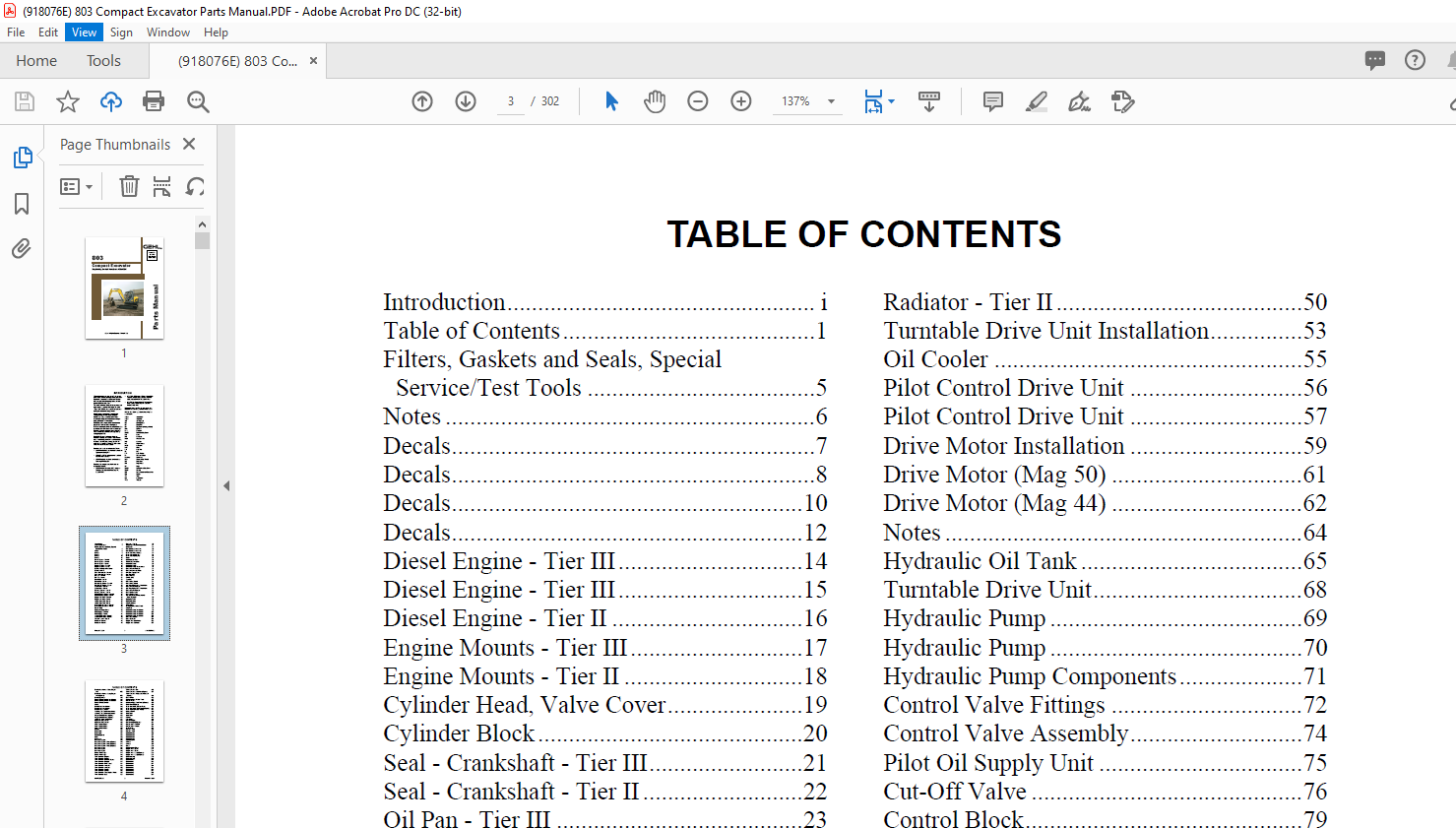Image resolution: width=1456 pixels, height=828 pixels.
Task: Open the Help menu
Action: [216, 32]
